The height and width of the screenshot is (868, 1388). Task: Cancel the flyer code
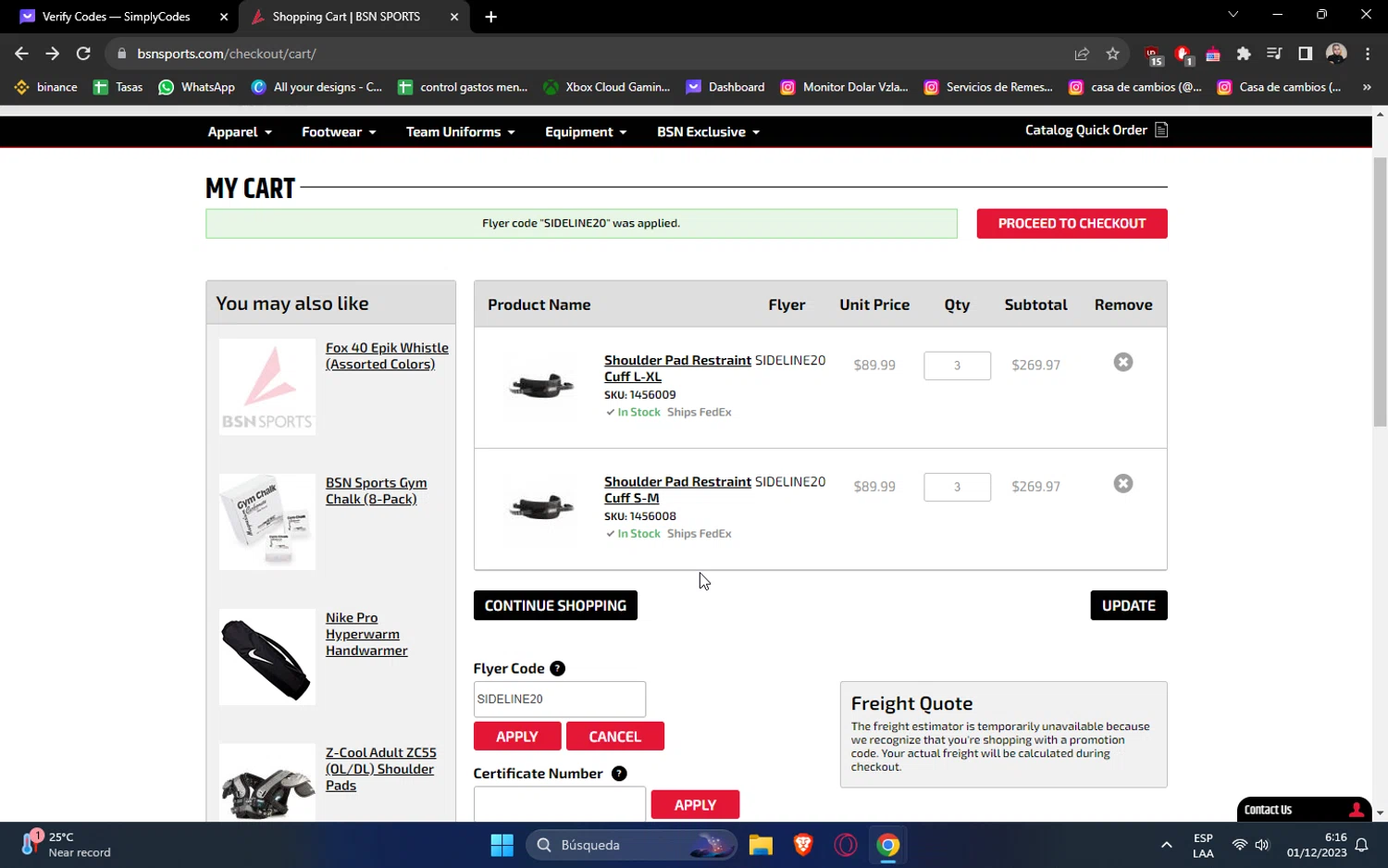tap(614, 737)
